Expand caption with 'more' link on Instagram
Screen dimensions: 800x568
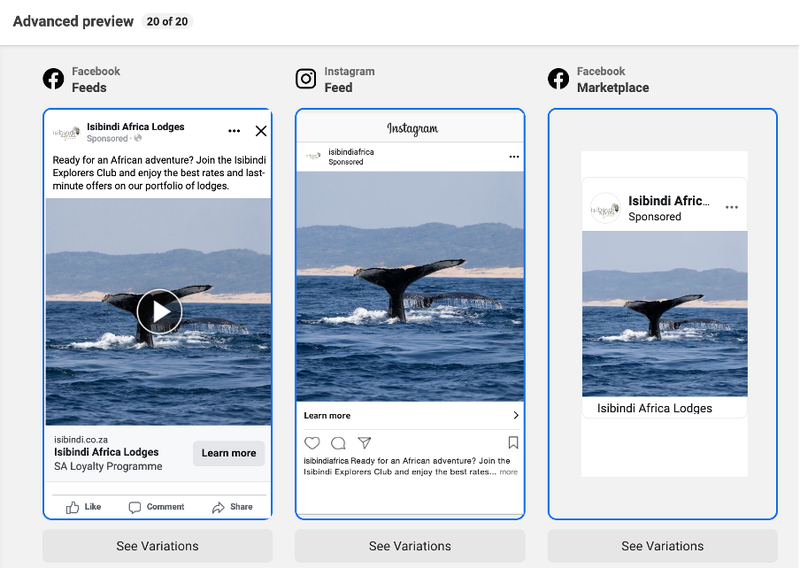click(x=509, y=472)
